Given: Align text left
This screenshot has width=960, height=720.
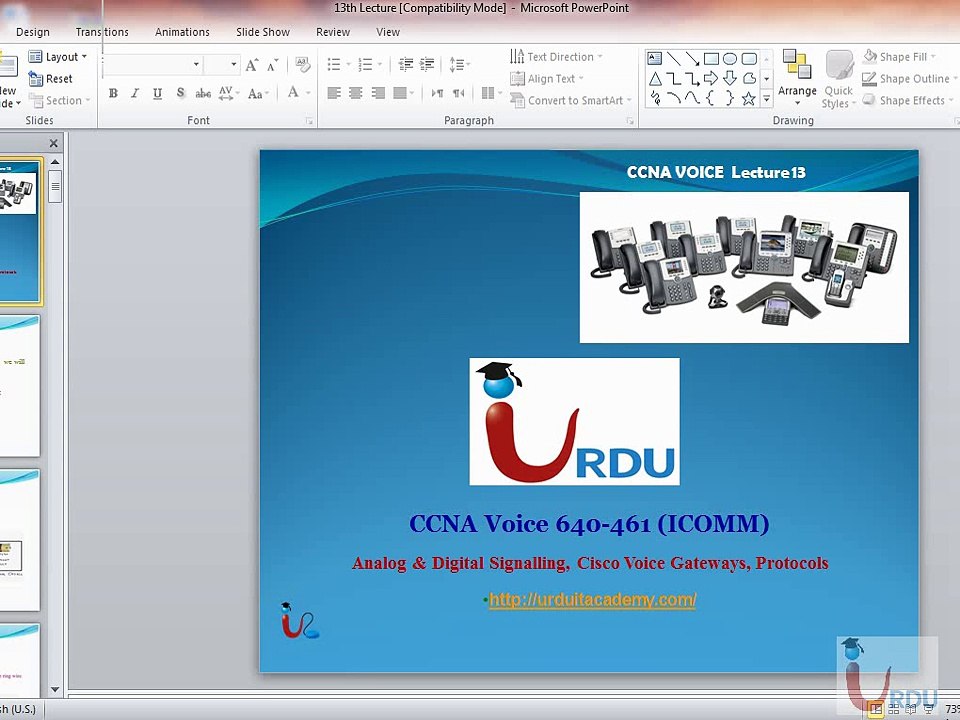Looking at the screenshot, I should [x=334, y=93].
